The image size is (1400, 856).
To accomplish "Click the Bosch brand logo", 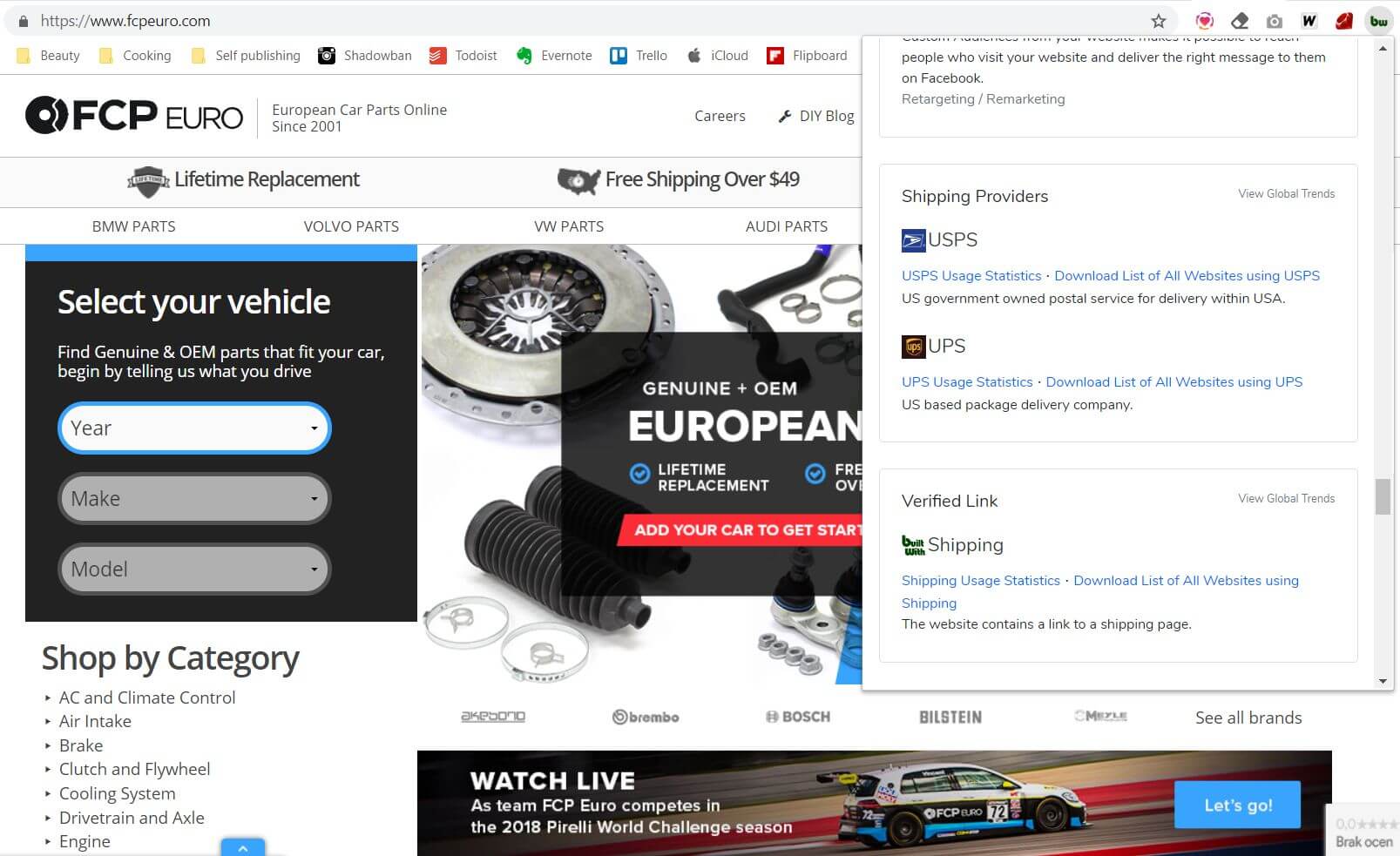I will (797, 718).
